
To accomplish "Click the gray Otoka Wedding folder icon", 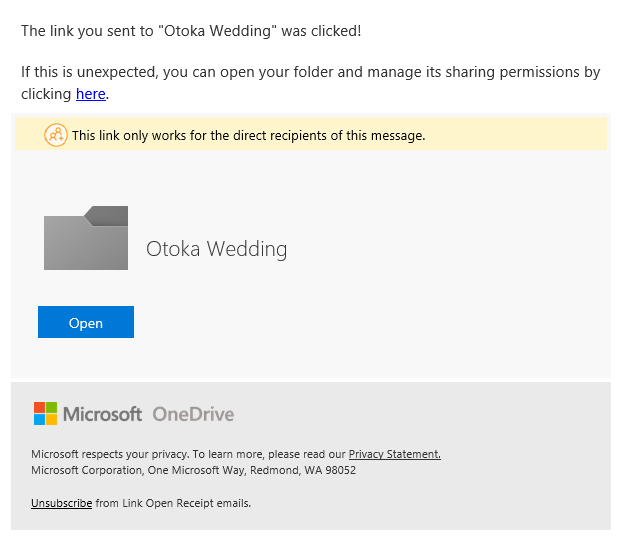I will pos(86,238).
